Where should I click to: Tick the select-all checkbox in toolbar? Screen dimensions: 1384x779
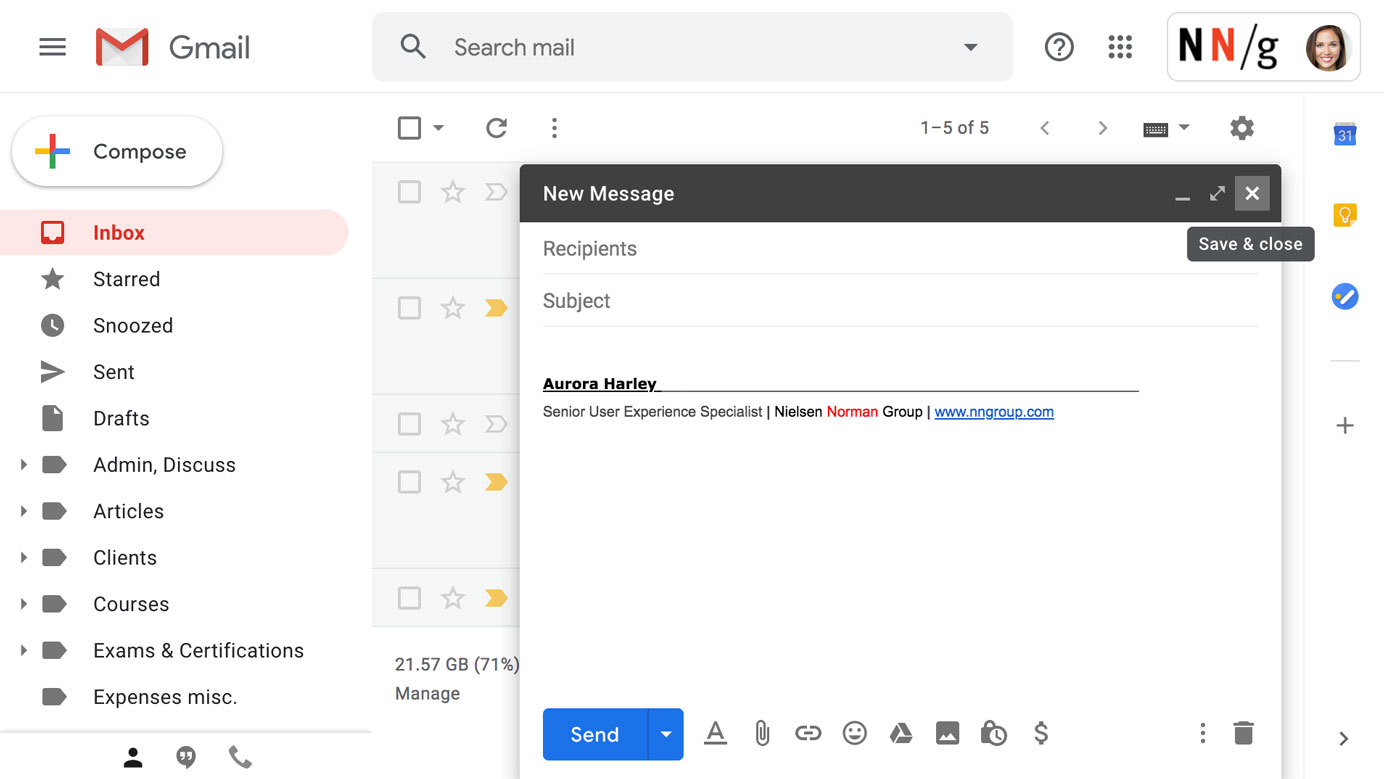[409, 128]
